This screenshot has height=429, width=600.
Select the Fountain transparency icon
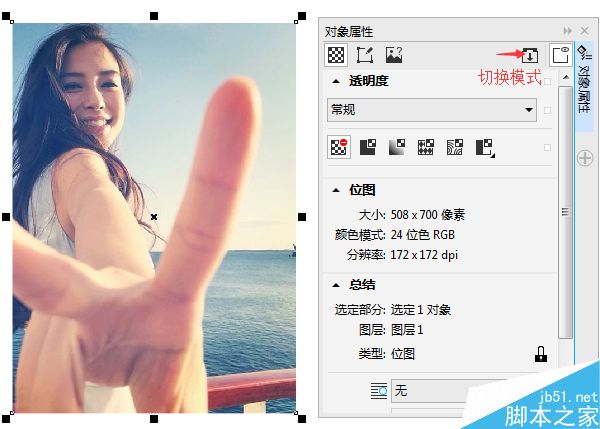click(x=397, y=147)
